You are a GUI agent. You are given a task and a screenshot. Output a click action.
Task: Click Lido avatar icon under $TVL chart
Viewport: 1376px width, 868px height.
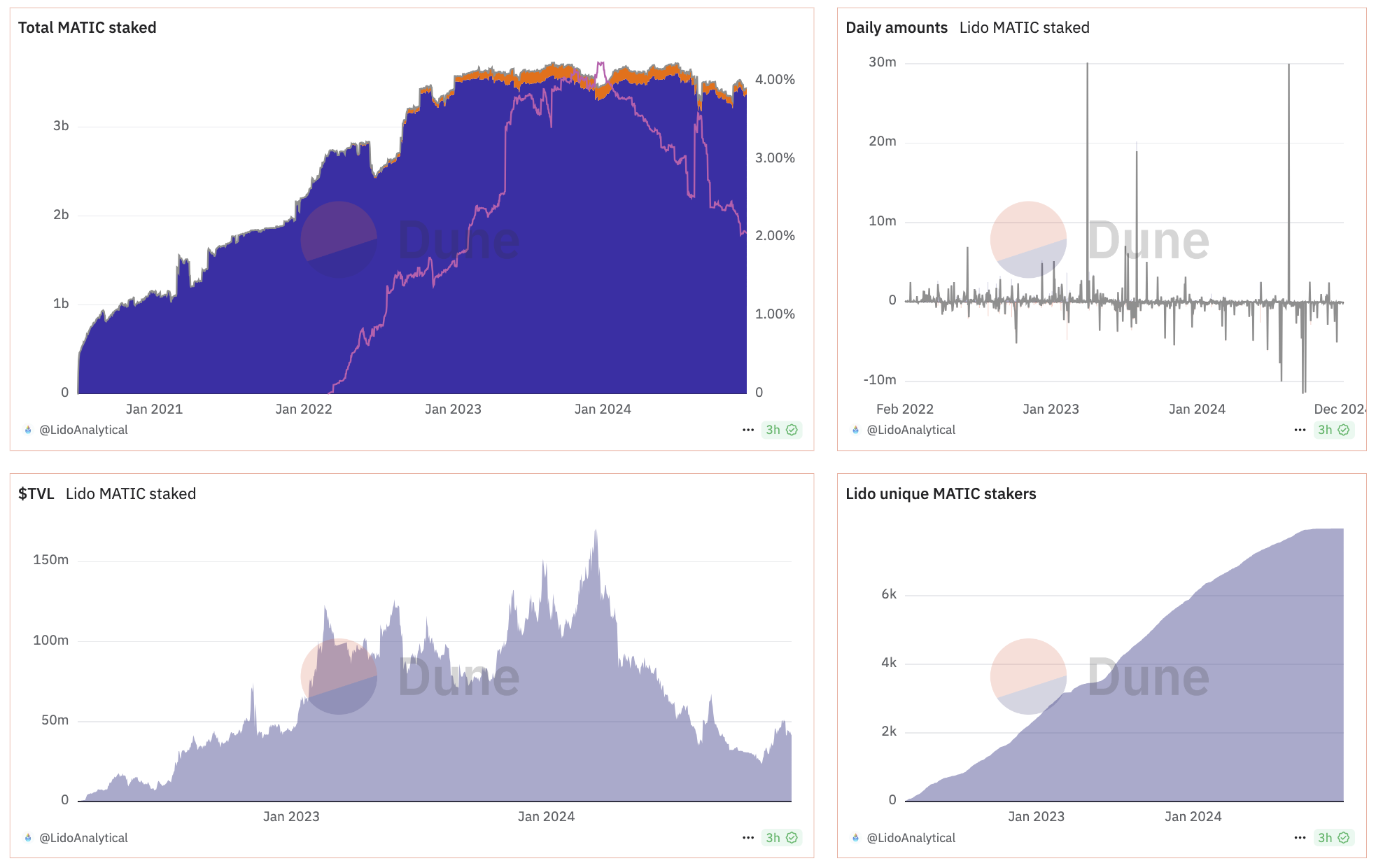(x=28, y=837)
